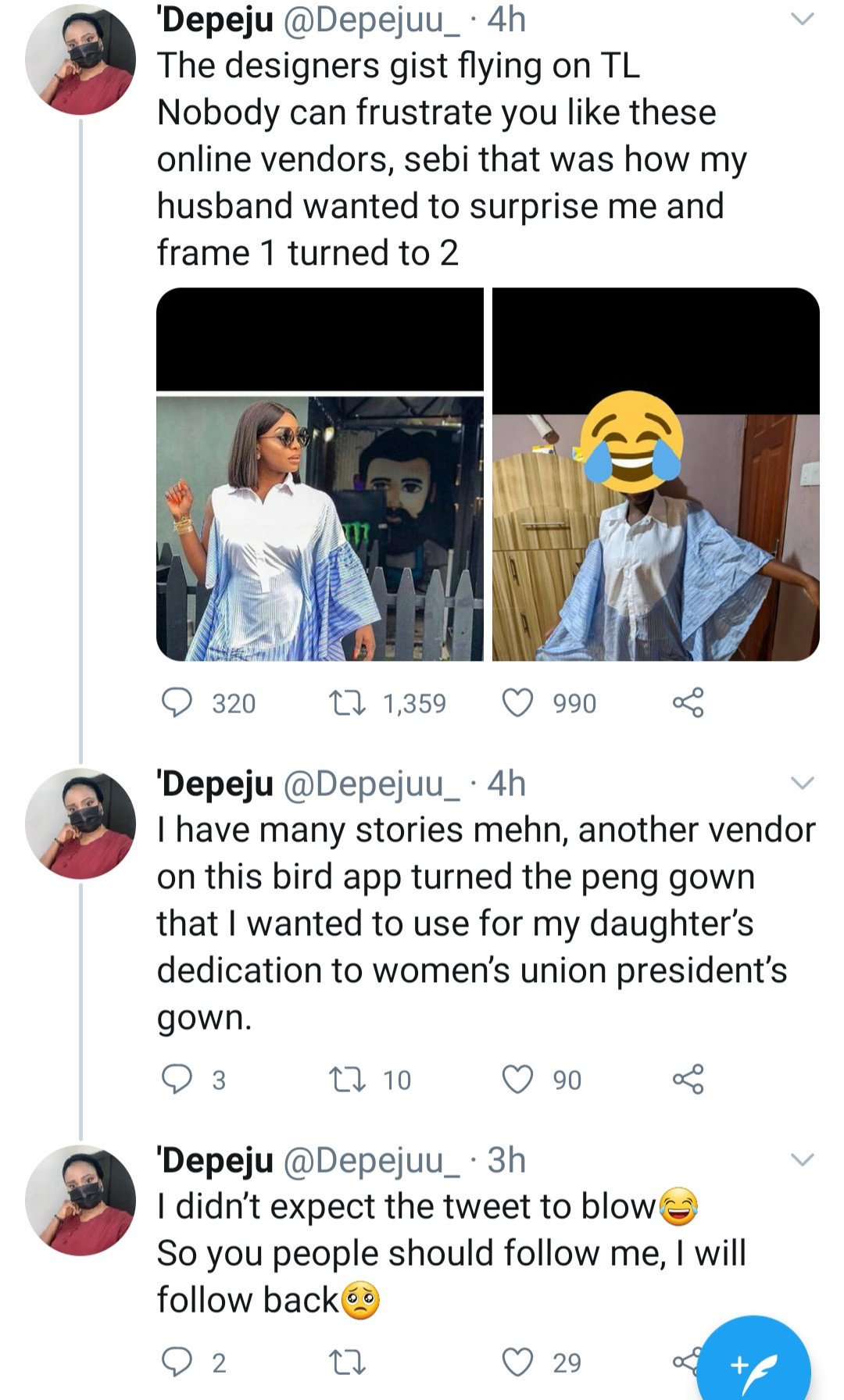Screen dimensions: 844x1400
Task: Retweet the follow back tweet
Action: 347,1362
